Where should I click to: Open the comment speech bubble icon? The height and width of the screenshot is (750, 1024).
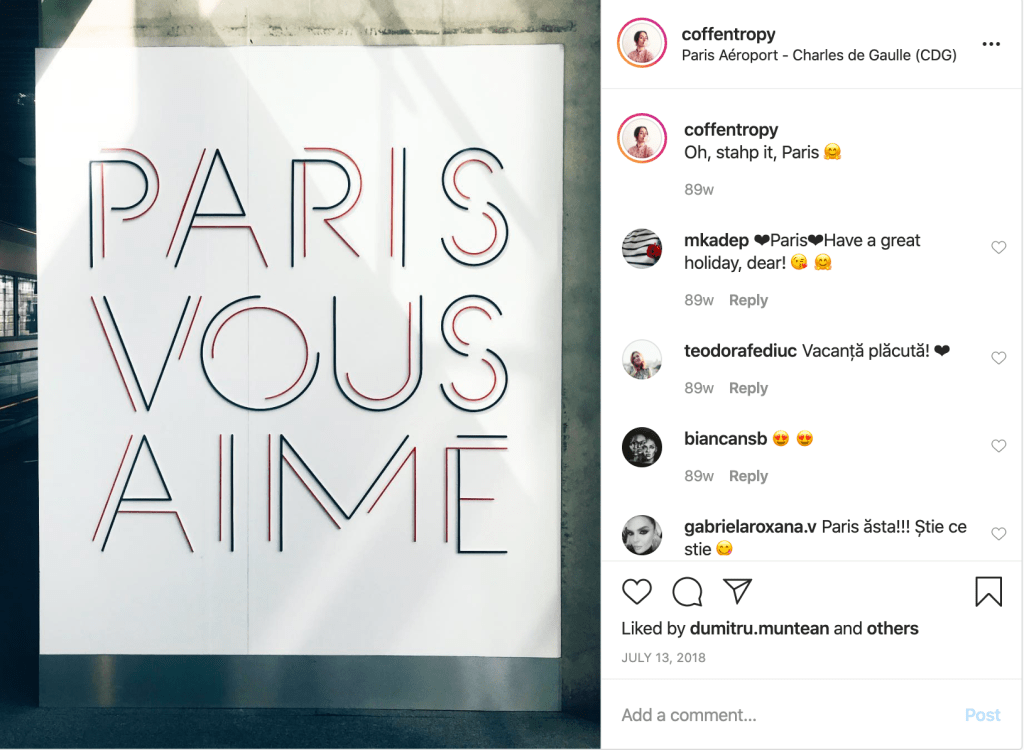(687, 591)
